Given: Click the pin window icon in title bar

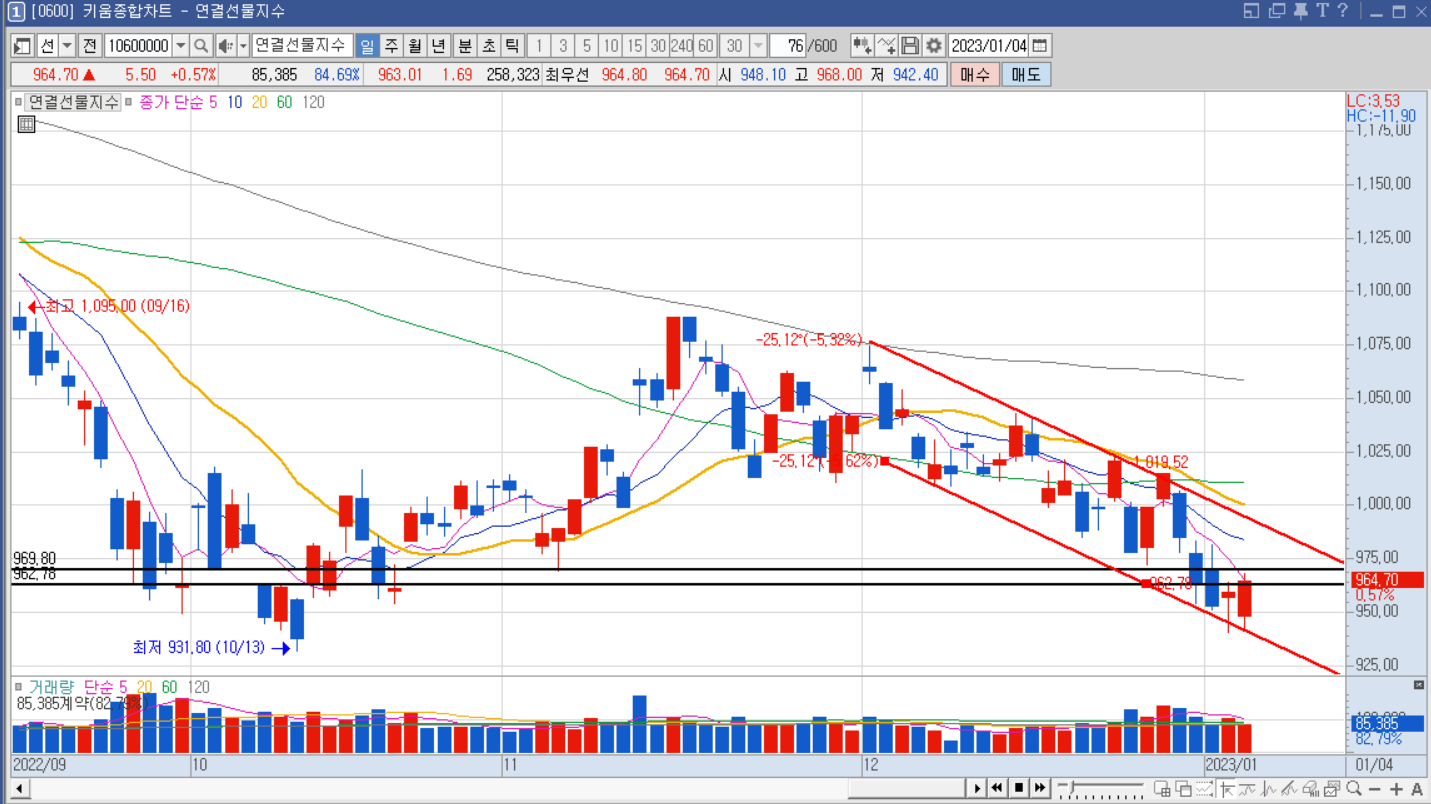Looking at the screenshot, I should click(x=1300, y=11).
